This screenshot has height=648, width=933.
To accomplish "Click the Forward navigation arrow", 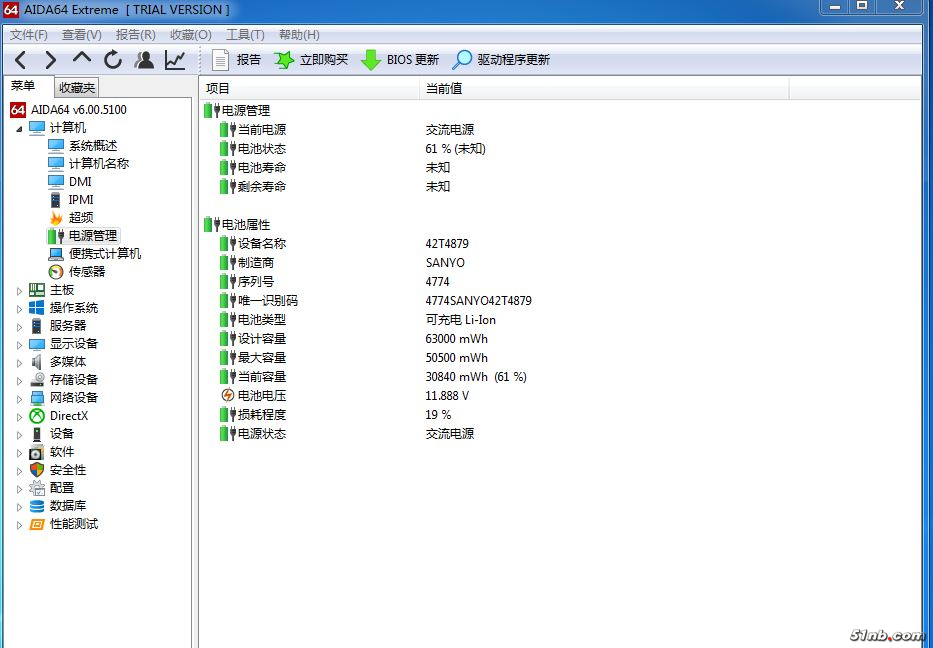I will click(50, 60).
